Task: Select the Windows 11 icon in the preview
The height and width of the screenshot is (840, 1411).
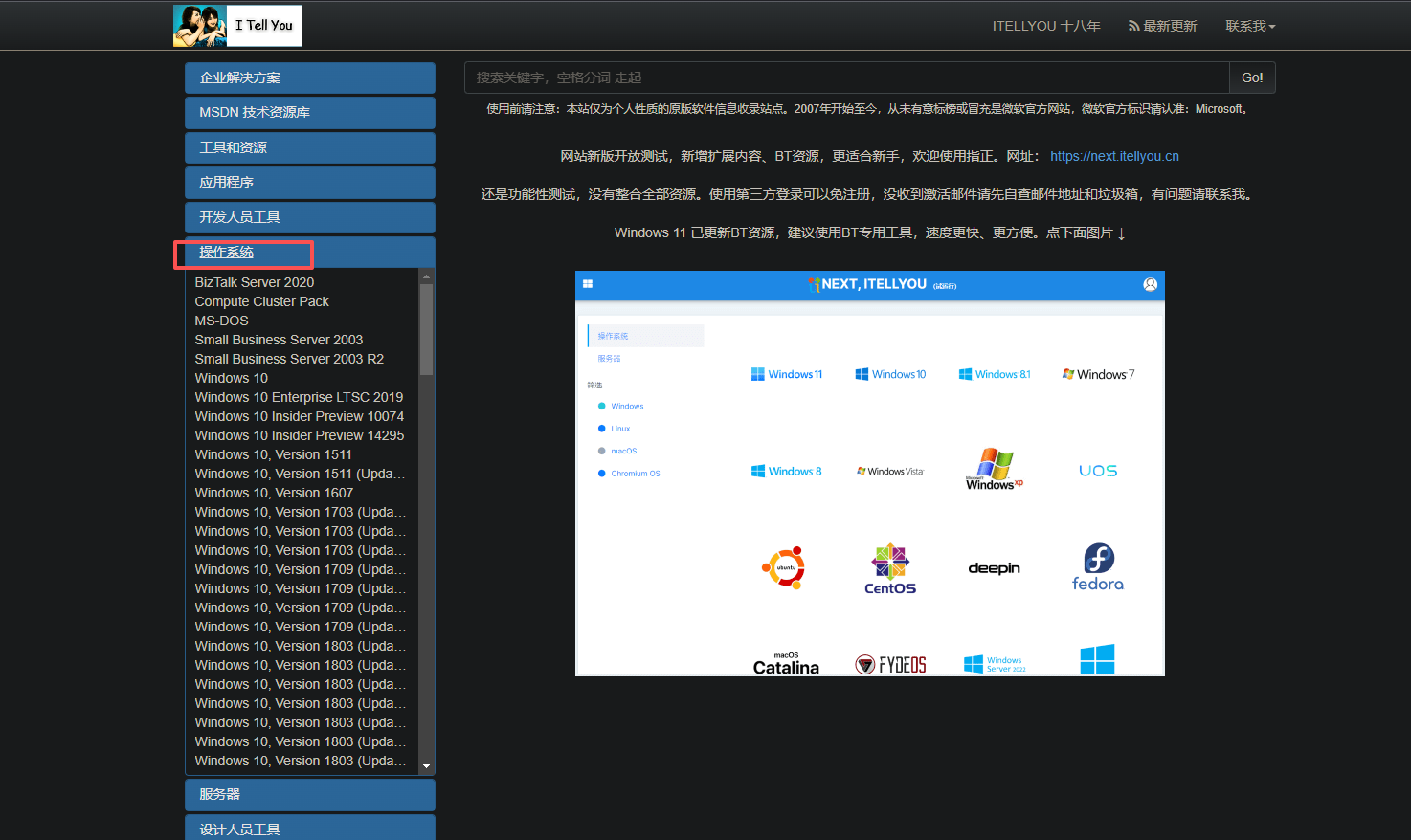Action: coord(787,373)
